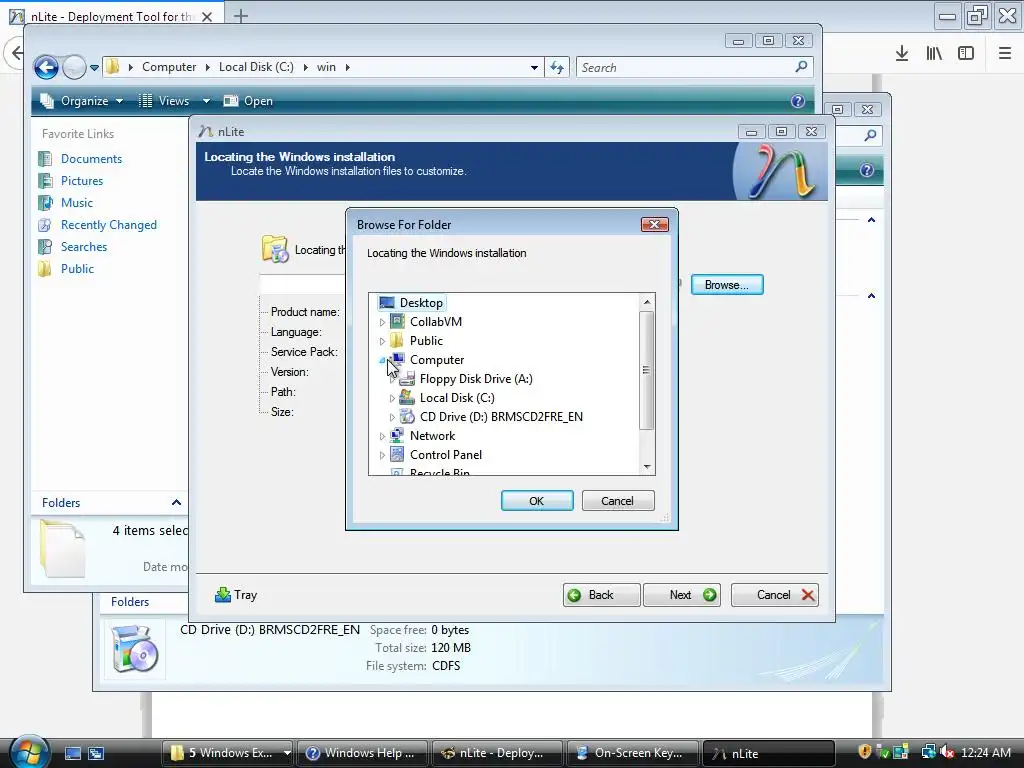Select Computer in the tree
The image size is (1024, 768).
point(437,360)
